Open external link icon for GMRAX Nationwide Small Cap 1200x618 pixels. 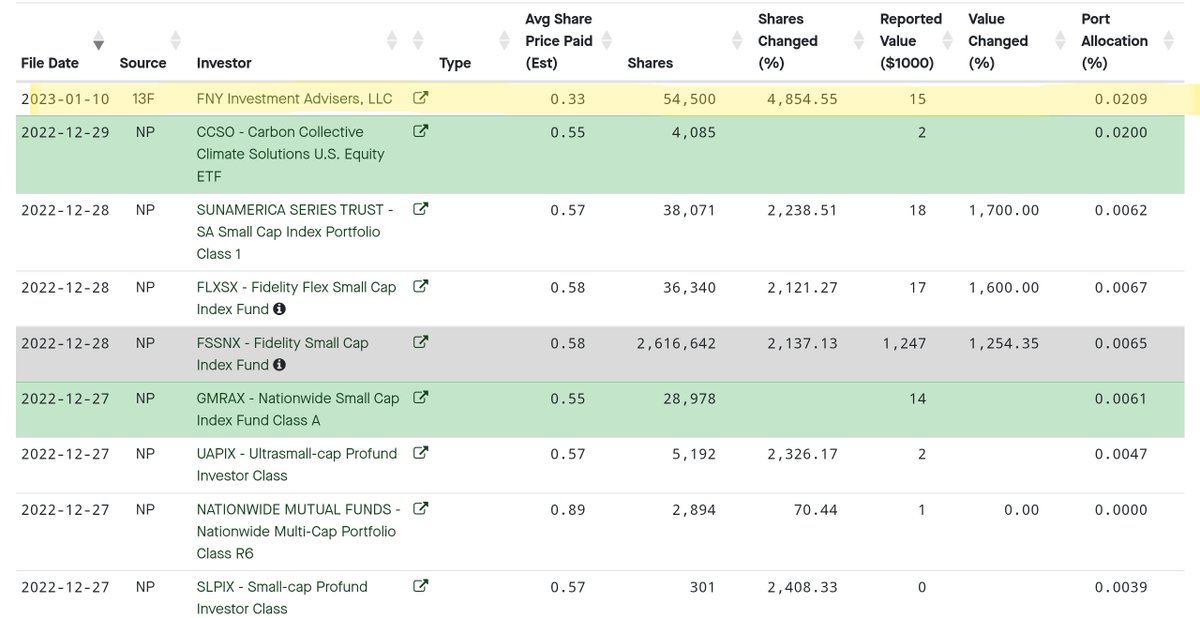click(421, 398)
